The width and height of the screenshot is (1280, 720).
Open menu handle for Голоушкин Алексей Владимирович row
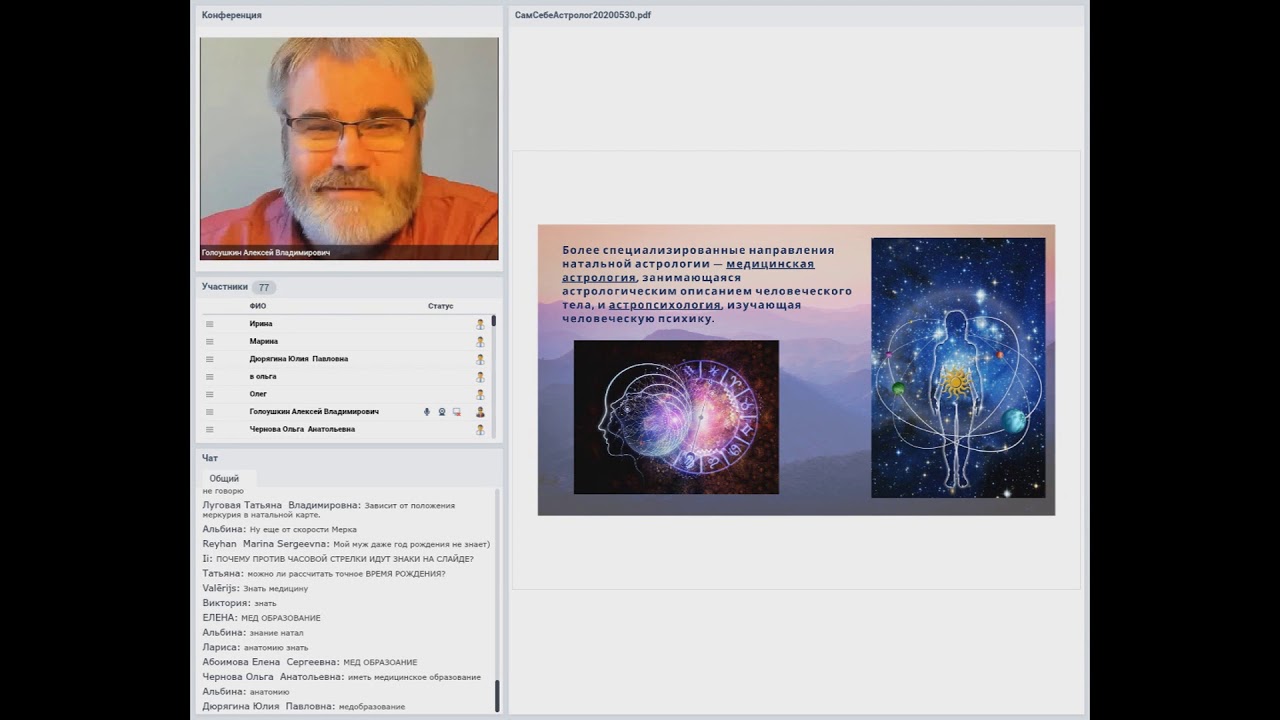click(210, 412)
